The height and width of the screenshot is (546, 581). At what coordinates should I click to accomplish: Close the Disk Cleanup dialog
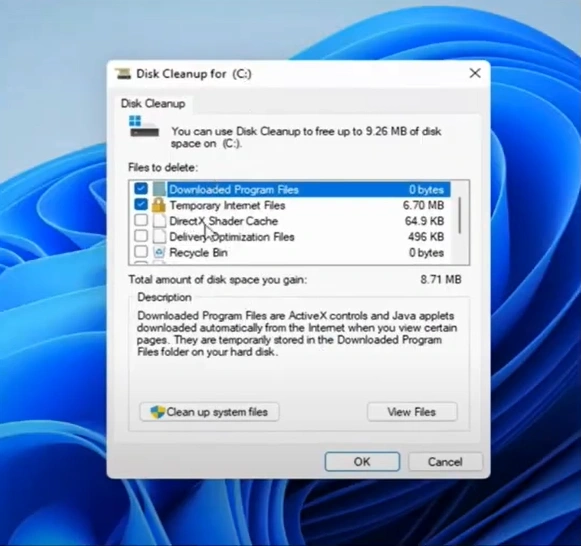pos(475,73)
